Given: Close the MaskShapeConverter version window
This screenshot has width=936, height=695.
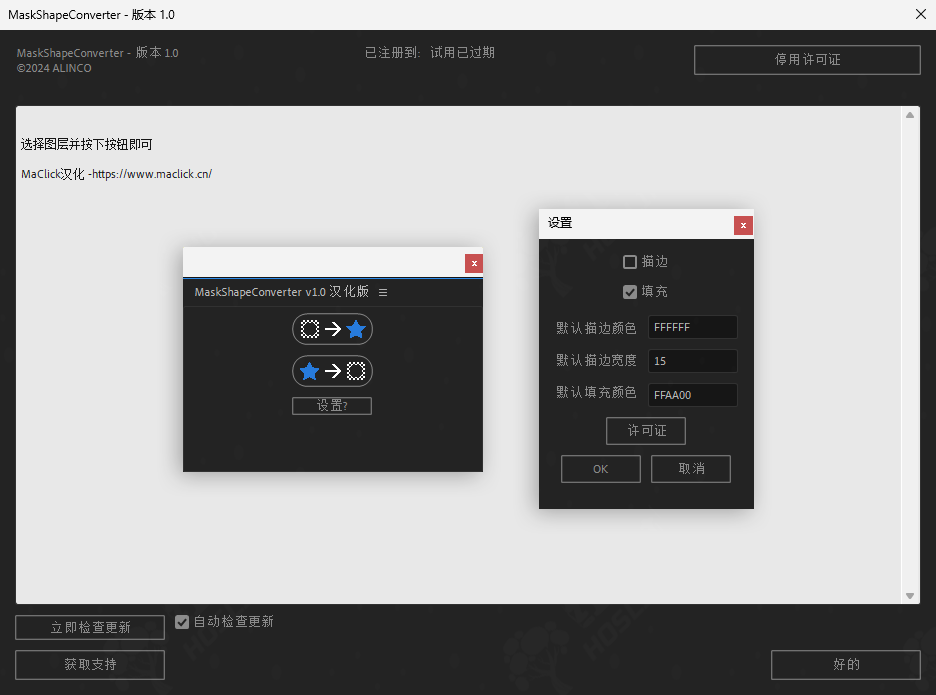Looking at the screenshot, I should click(920, 14).
